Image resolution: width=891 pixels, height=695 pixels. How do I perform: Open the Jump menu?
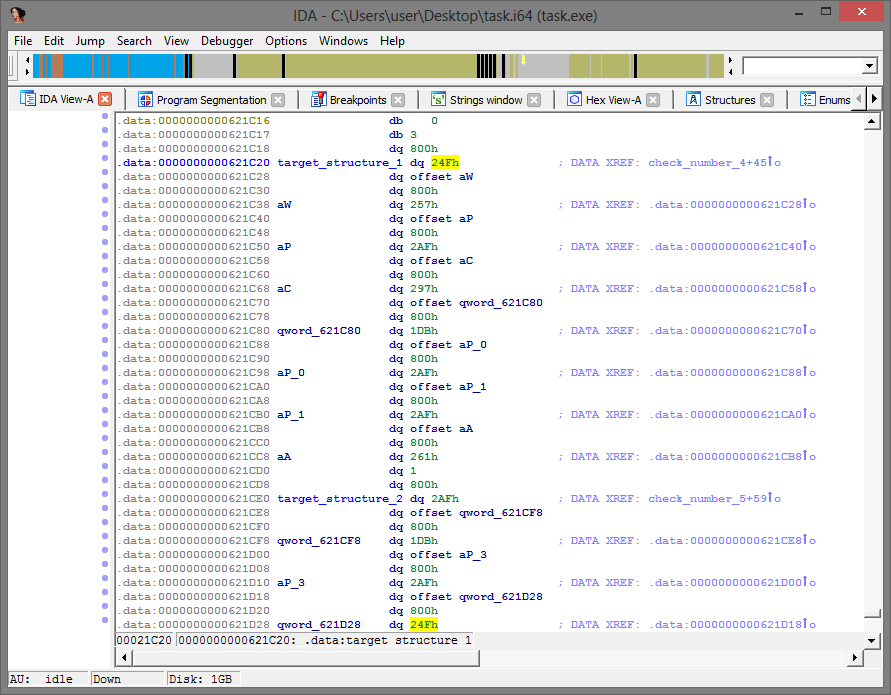(x=90, y=41)
